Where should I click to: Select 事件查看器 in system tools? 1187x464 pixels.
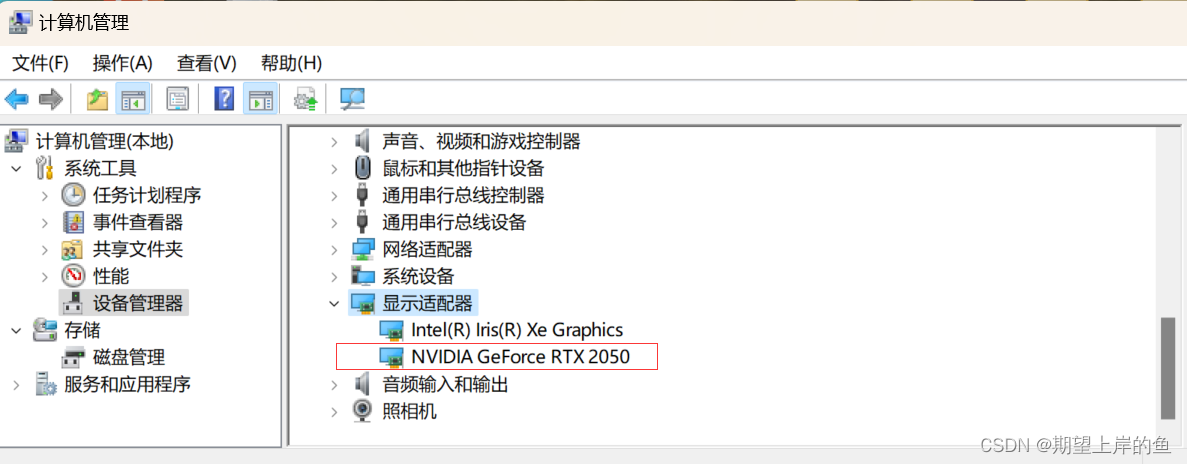pos(138,222)
